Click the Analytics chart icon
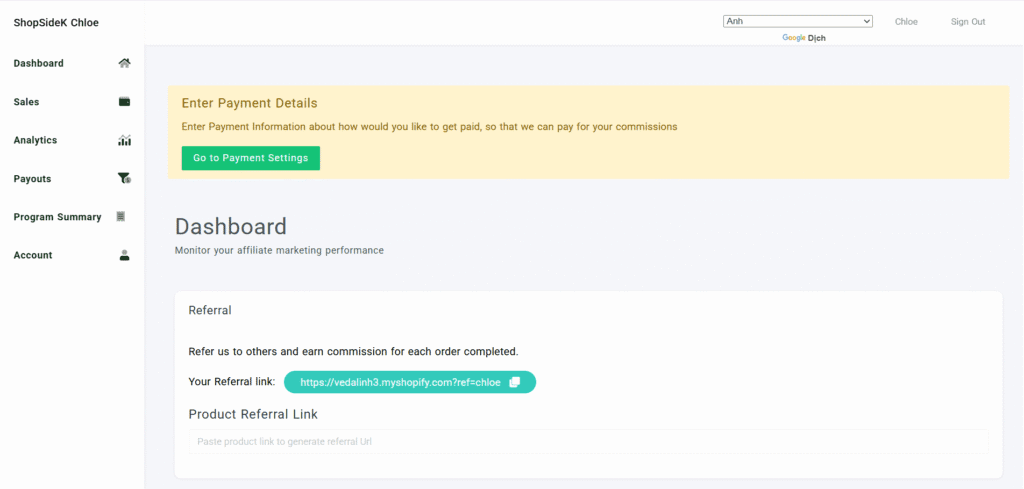 point(124,140)
